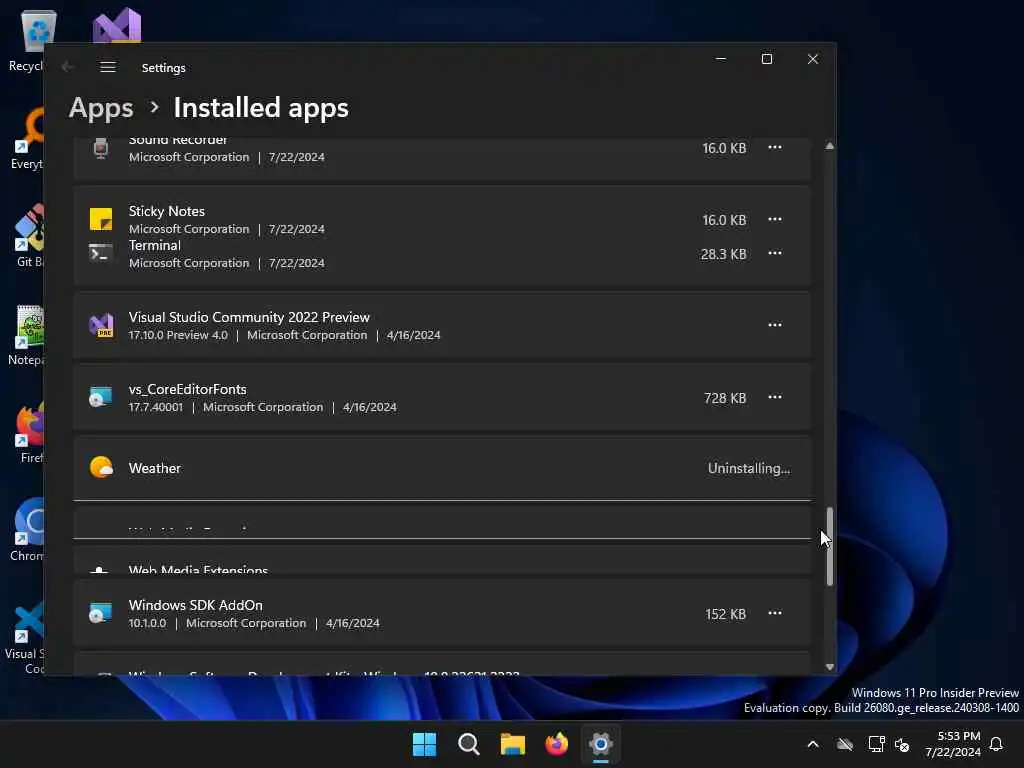
Task: Click the Weather app icon
Action: pyautogui.click(x=101, y=468)
